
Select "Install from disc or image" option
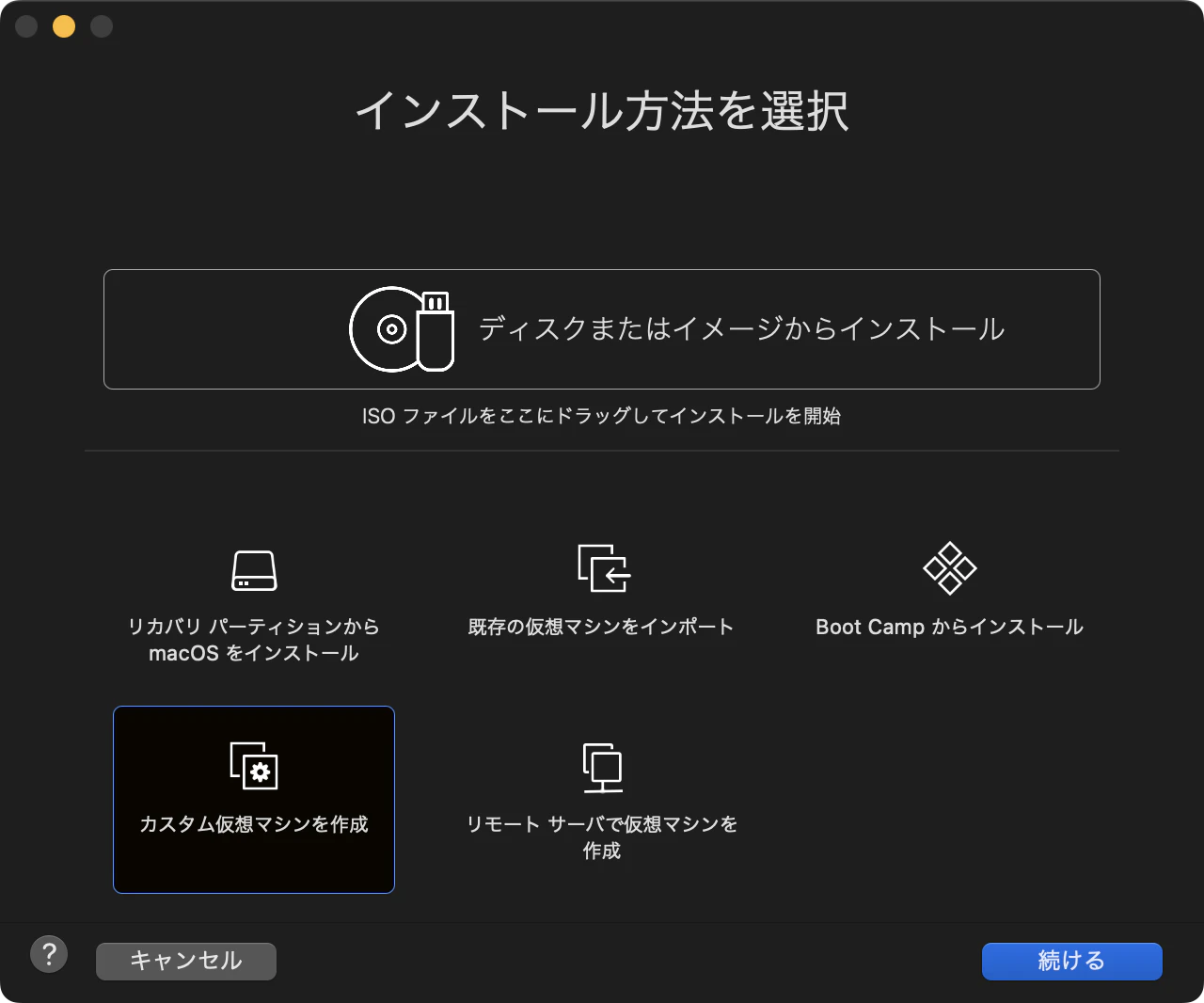coord(601,329)
